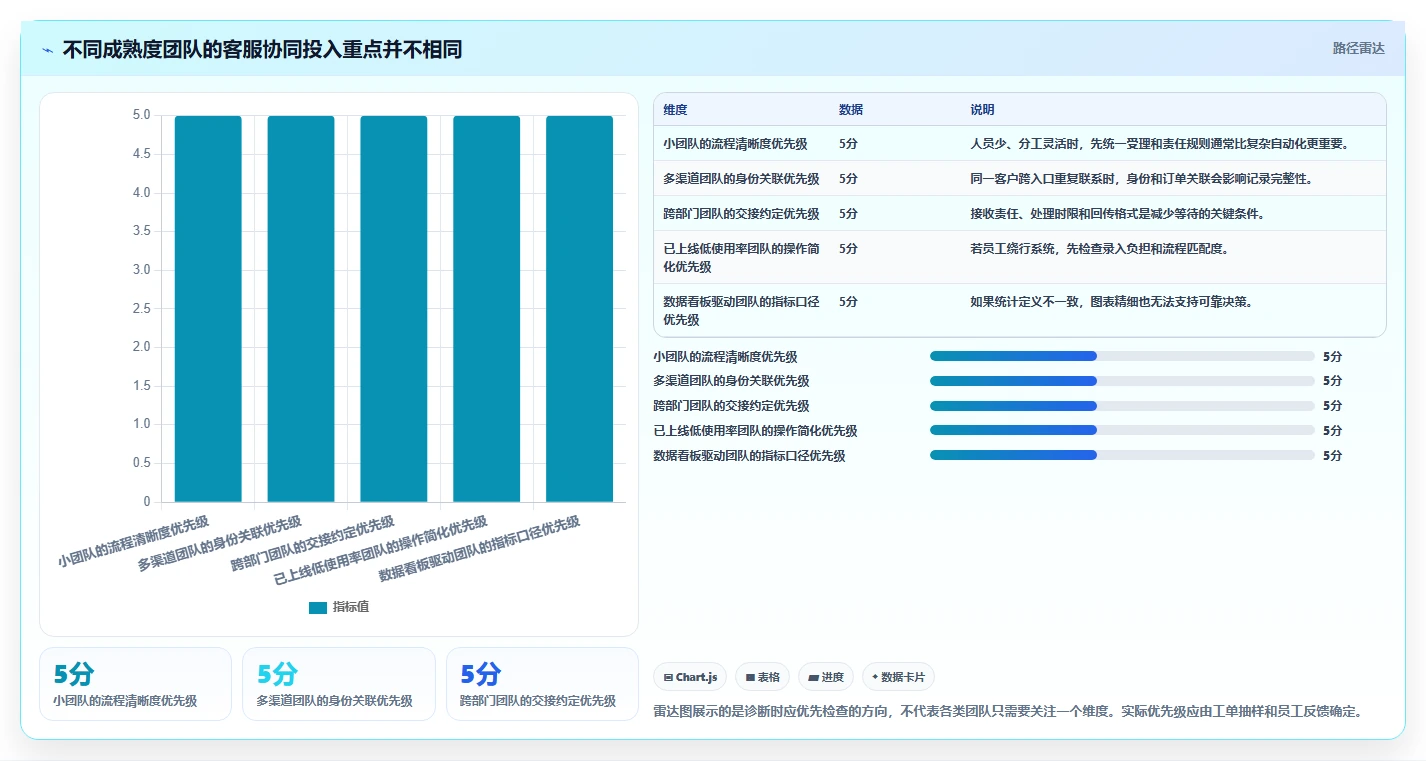The height and width of the screenshot is (761, 1426).
Task: Click the 小团队的流程清晰度优先级 progress bar
Action: [1122, 356]
